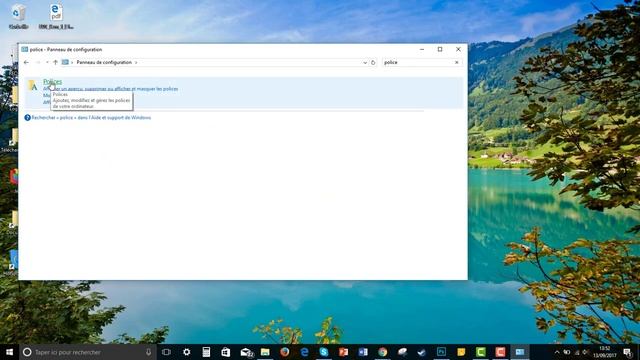Close the Panneau de configuration window

tap(458, 49)
